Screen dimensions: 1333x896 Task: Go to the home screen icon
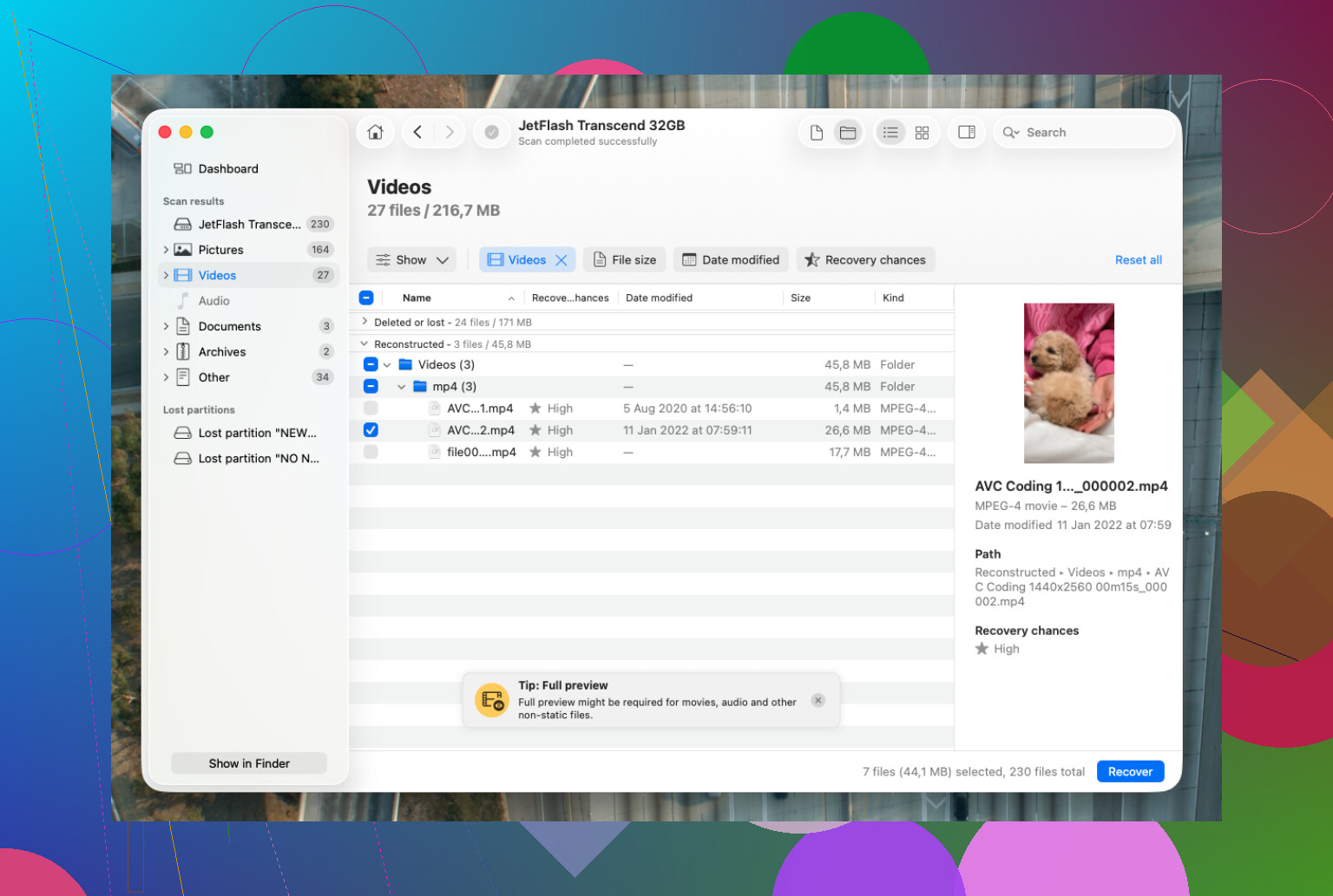(x=375, y=132)
